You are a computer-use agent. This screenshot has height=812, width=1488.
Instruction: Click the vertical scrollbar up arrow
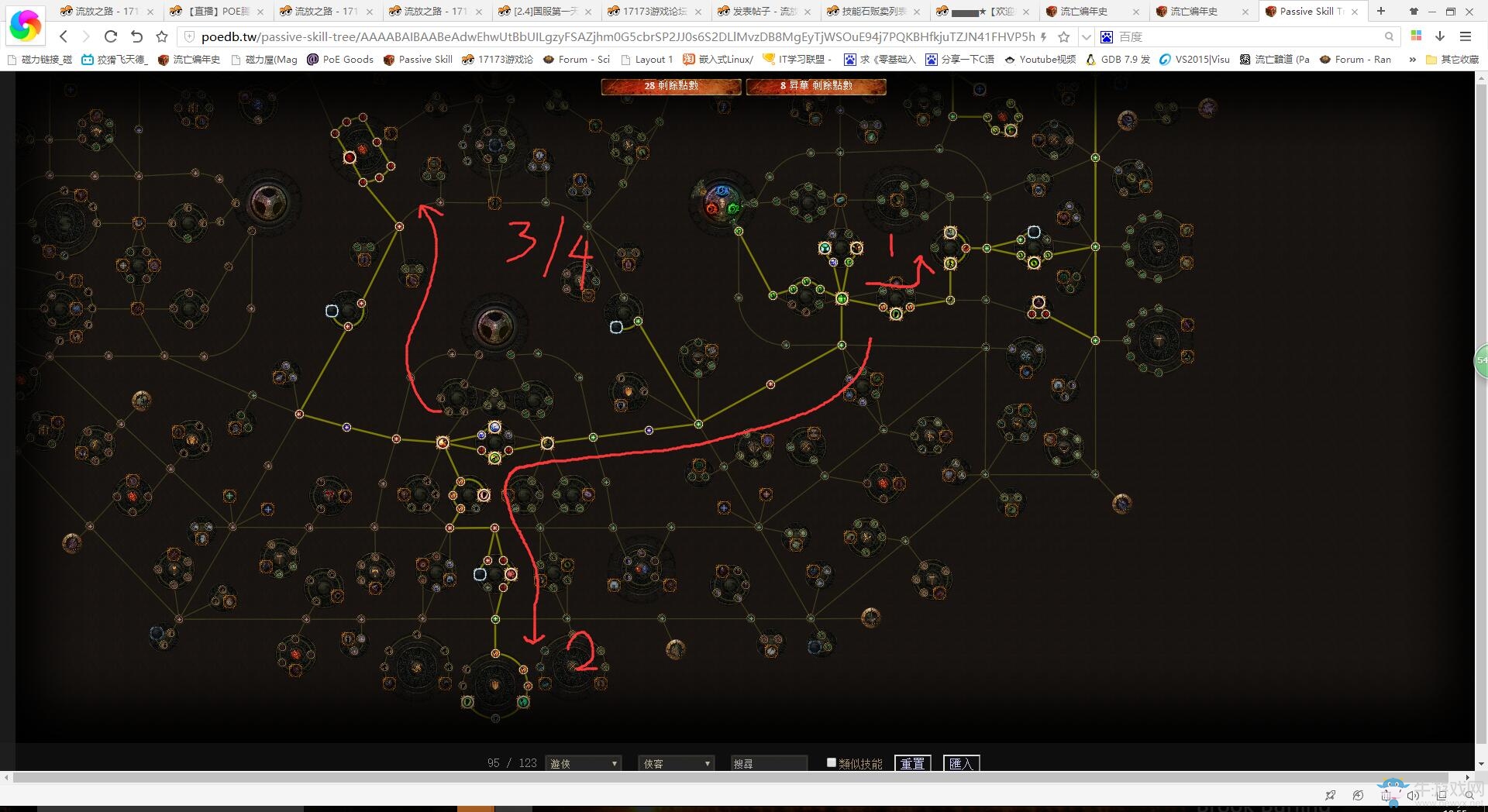pos(1481,78)
